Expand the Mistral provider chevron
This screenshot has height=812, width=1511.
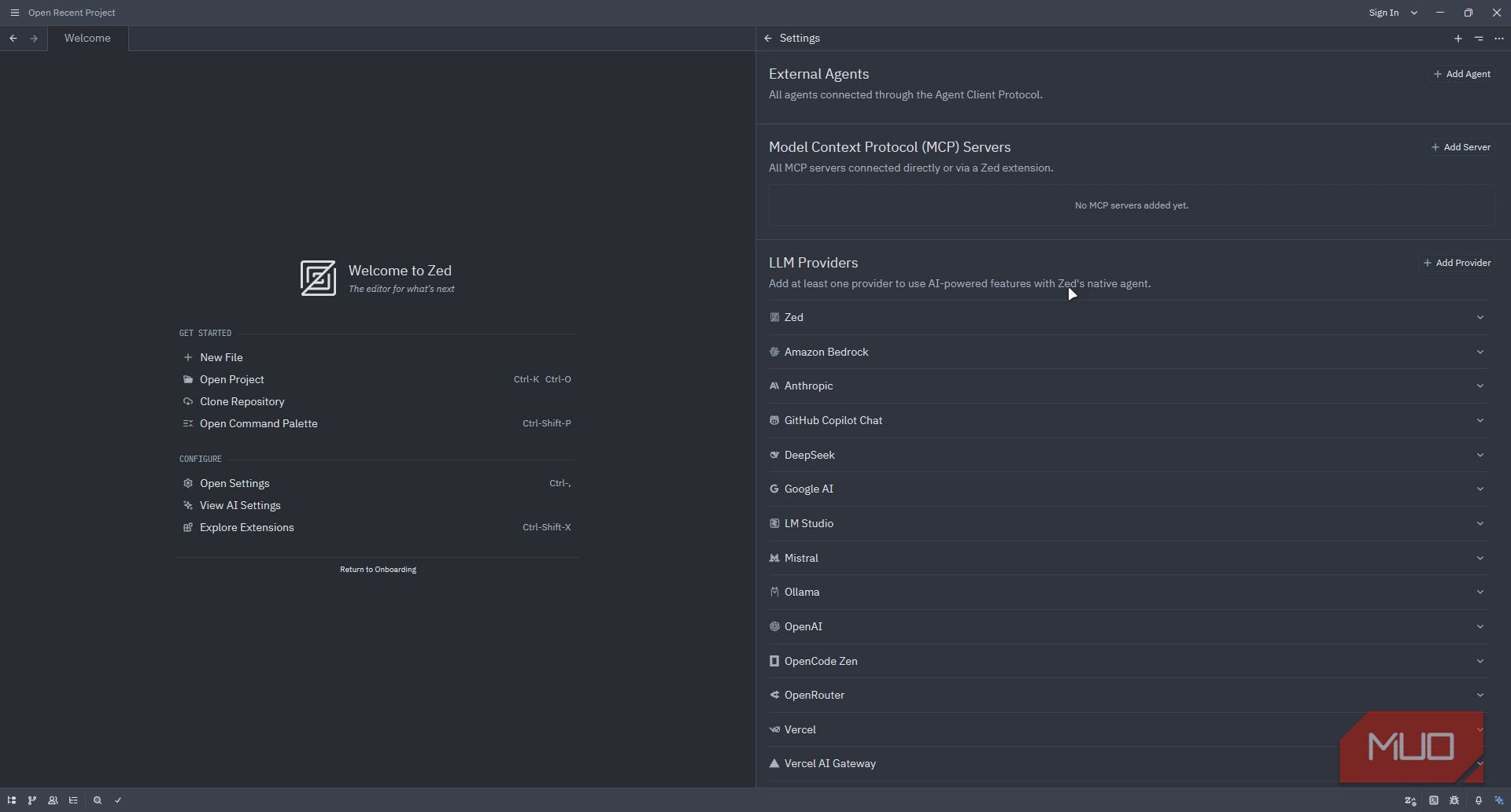[x=1480, y=559]
